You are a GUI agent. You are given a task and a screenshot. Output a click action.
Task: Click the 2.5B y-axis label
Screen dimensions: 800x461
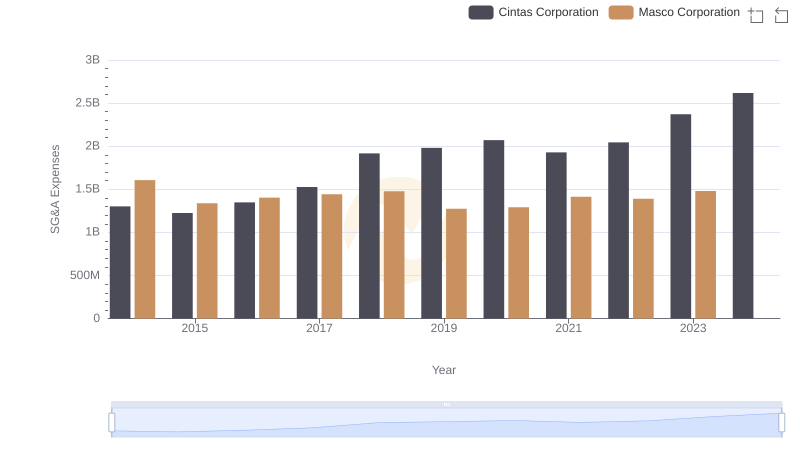[x=88, y=103]
